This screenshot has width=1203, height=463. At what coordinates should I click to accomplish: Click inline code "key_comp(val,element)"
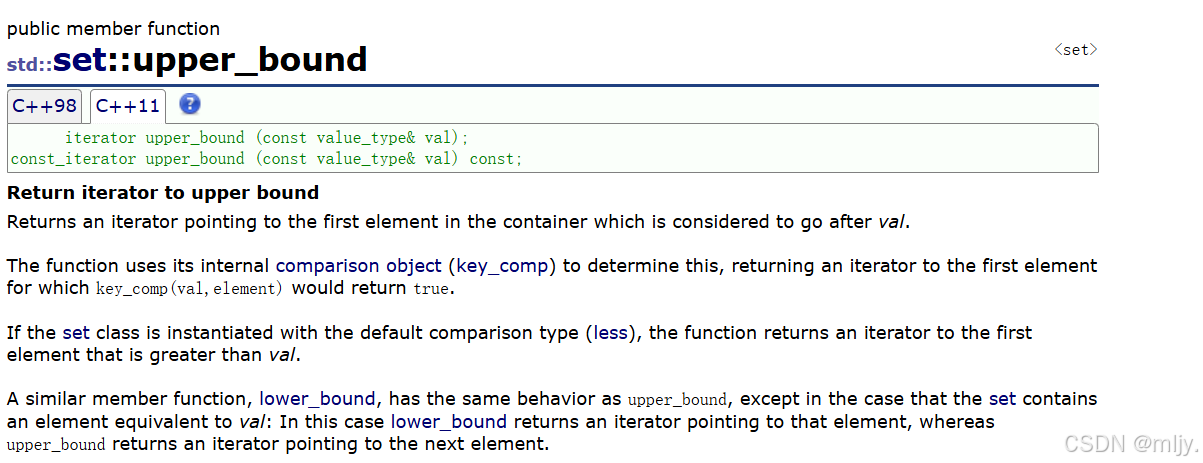coord(189,289)
